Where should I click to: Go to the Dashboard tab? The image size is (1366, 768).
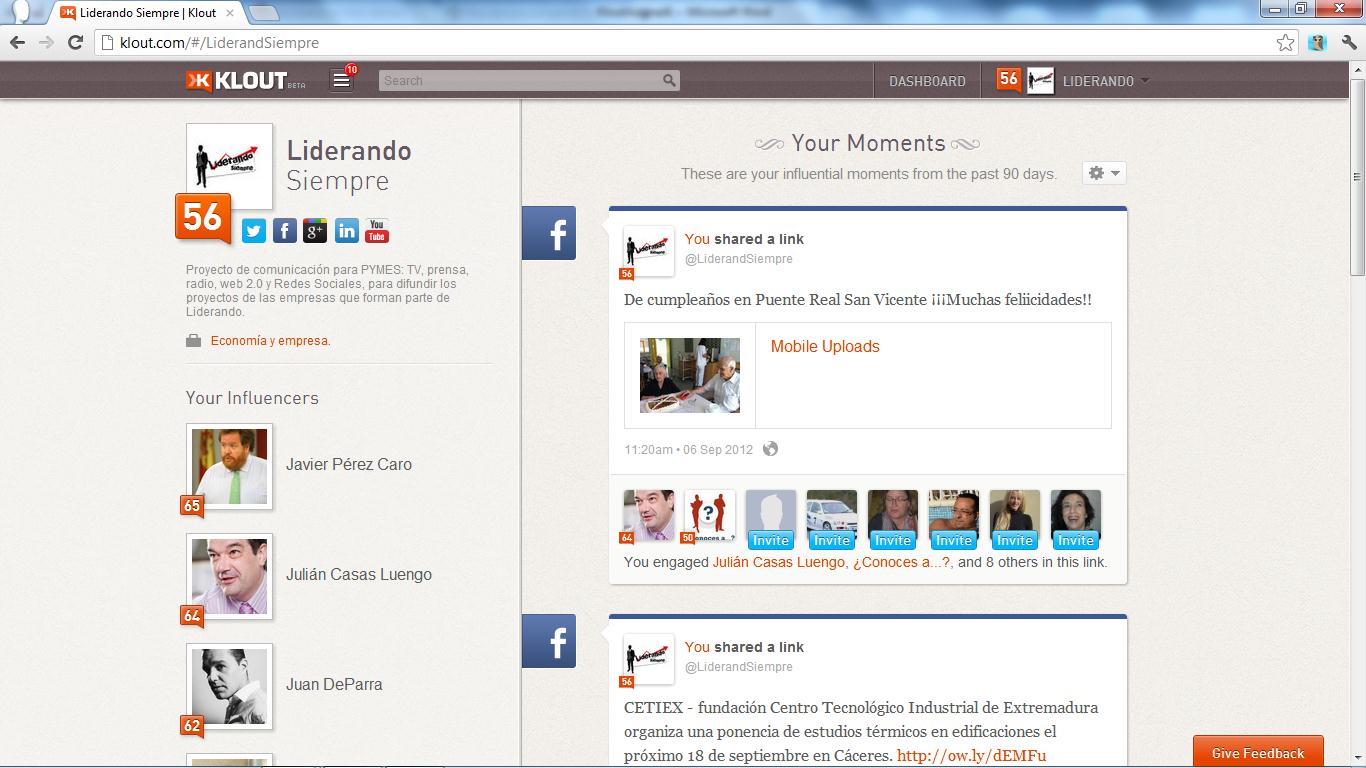pos(927,81)
